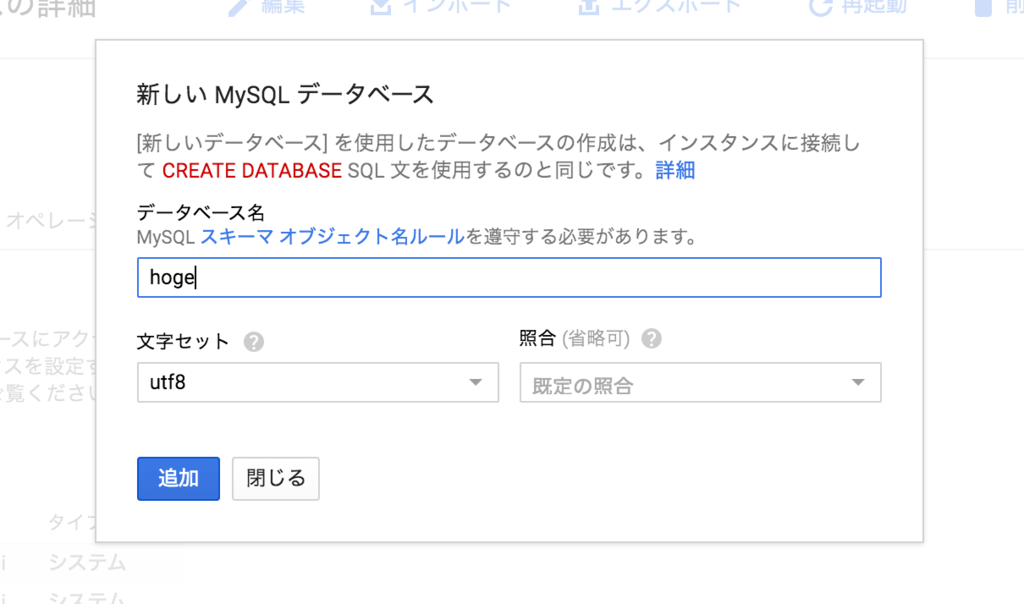Open the help tooltip next to 文字セット
This screenshot has width=1024, height=604.
254,340
